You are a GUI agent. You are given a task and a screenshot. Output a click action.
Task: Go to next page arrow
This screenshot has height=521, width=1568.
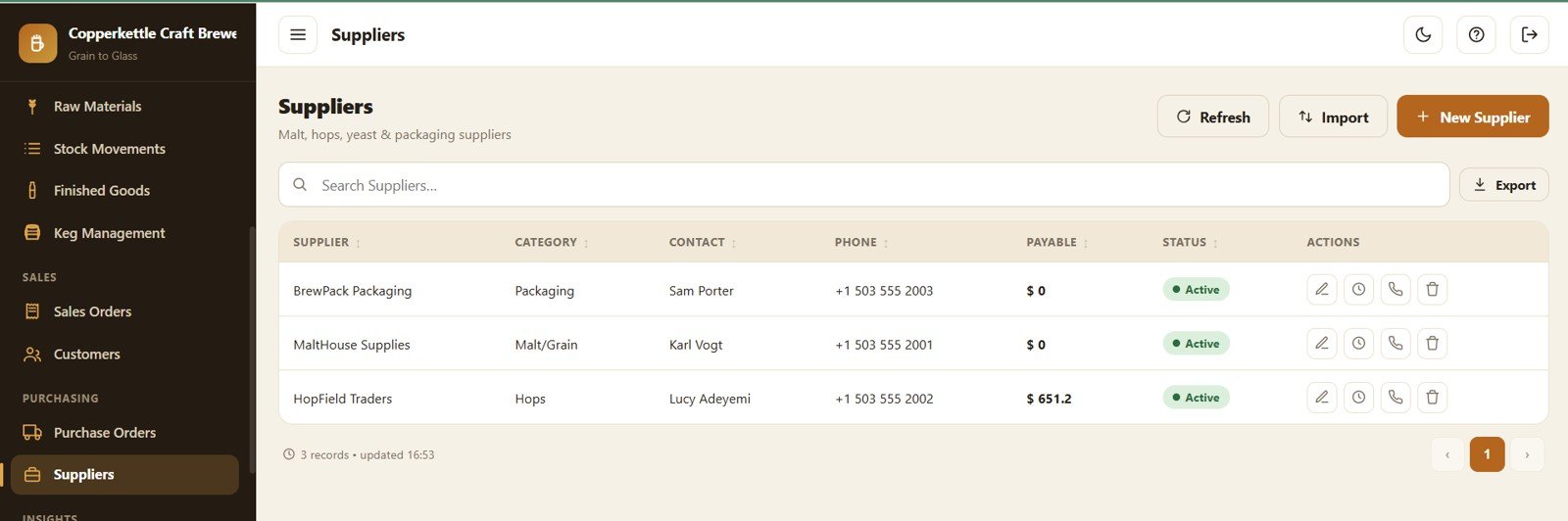point(1527,454)
